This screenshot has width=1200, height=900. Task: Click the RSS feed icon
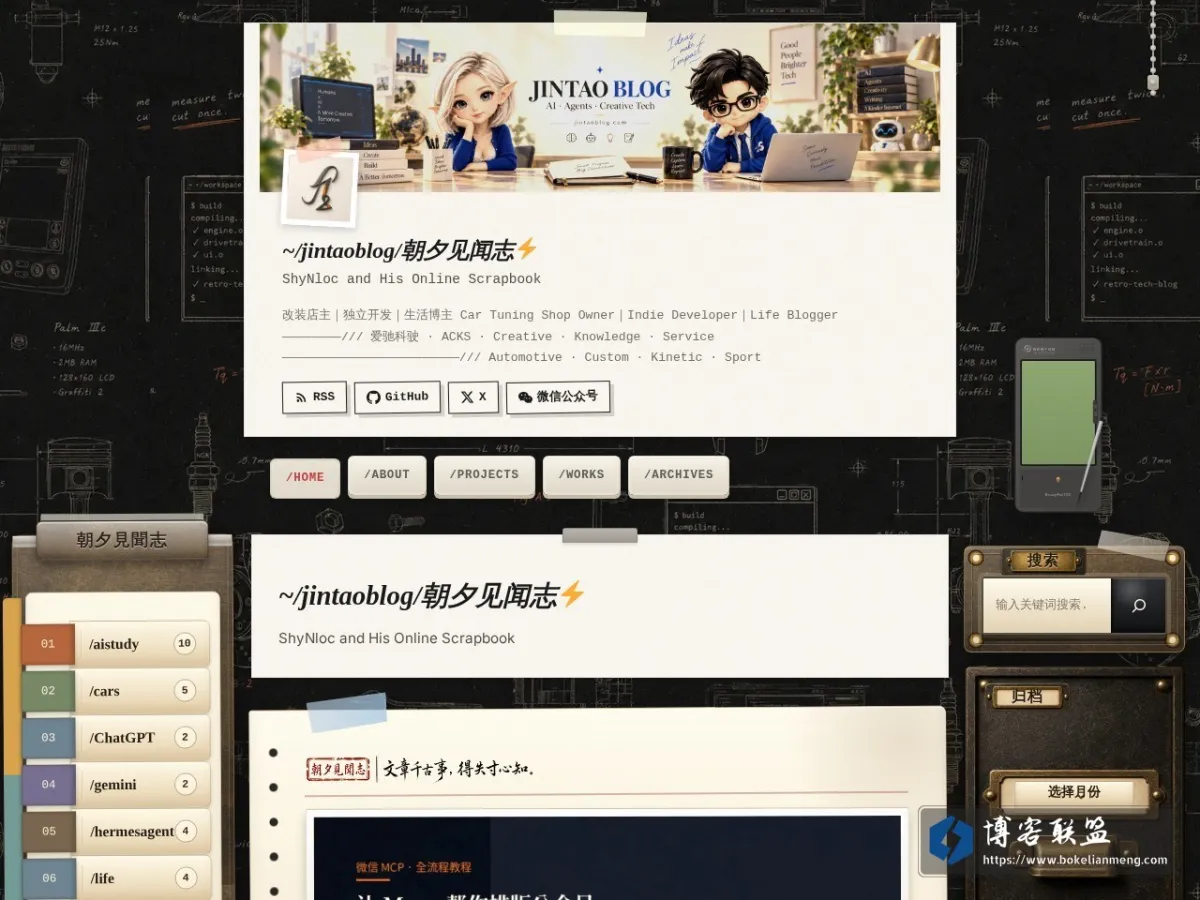300,397
